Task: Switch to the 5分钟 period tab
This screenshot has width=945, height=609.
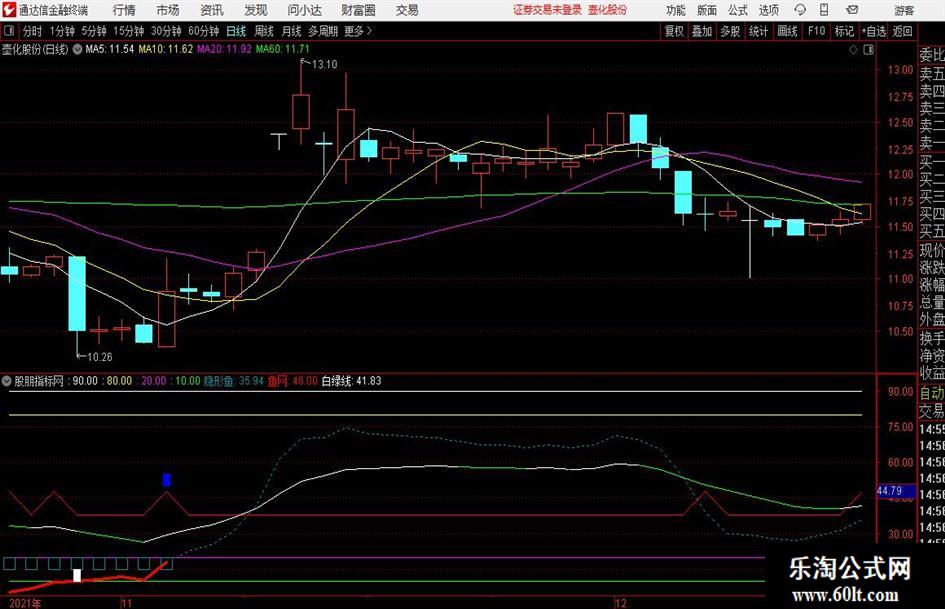Action: [x=94, y=31]
